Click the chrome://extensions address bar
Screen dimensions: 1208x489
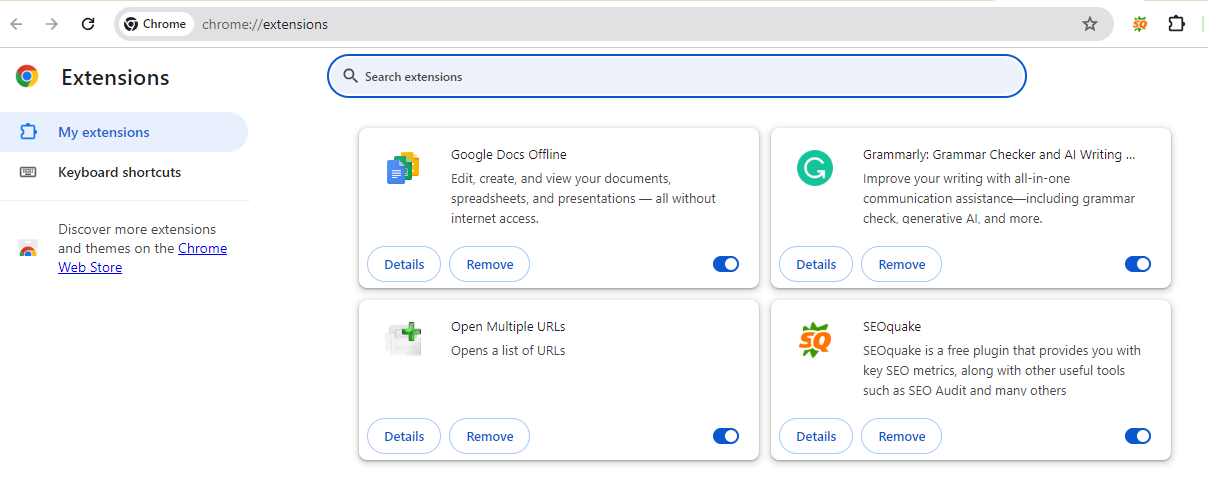pyautogui.click(x=614, y=24)
